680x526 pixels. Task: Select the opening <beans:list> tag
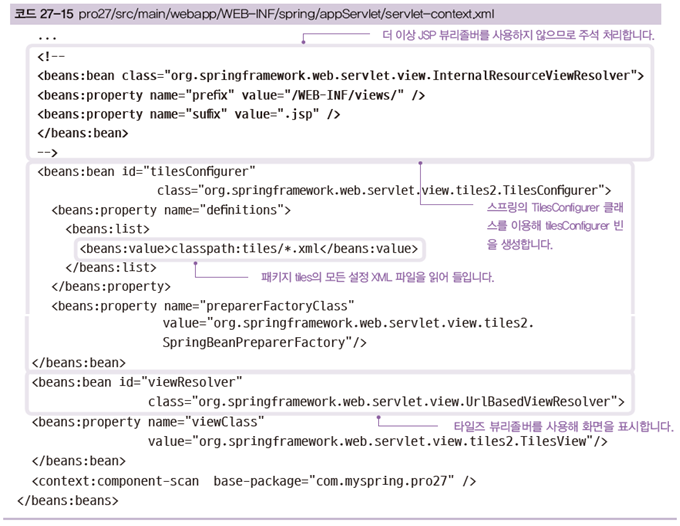[108, 229]
